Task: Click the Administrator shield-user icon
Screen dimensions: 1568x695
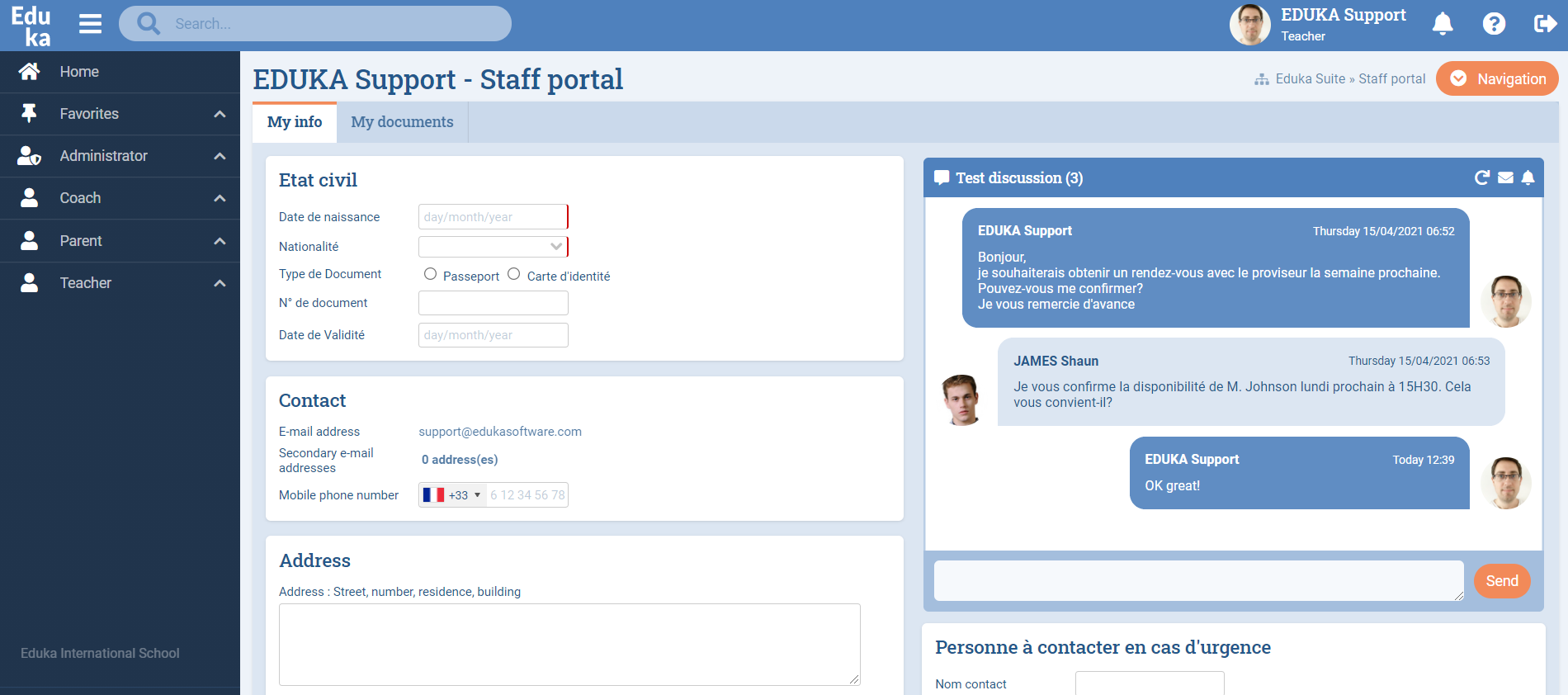Action: coord(29,156)
